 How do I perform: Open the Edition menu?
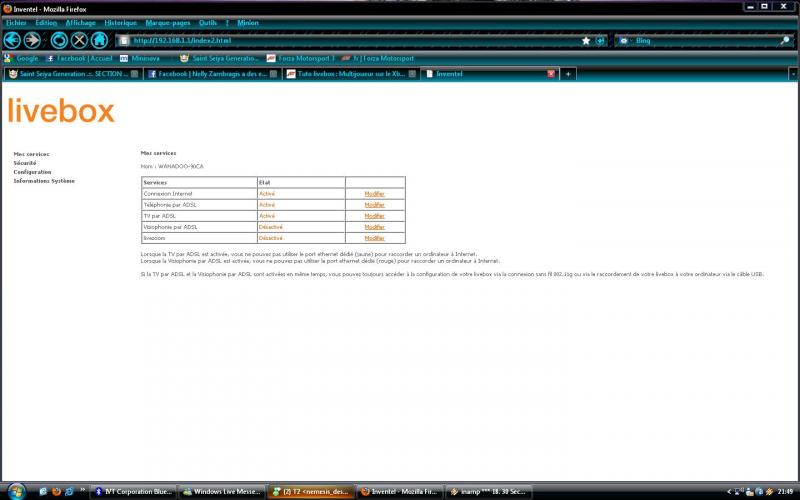[x=46, y=23]
